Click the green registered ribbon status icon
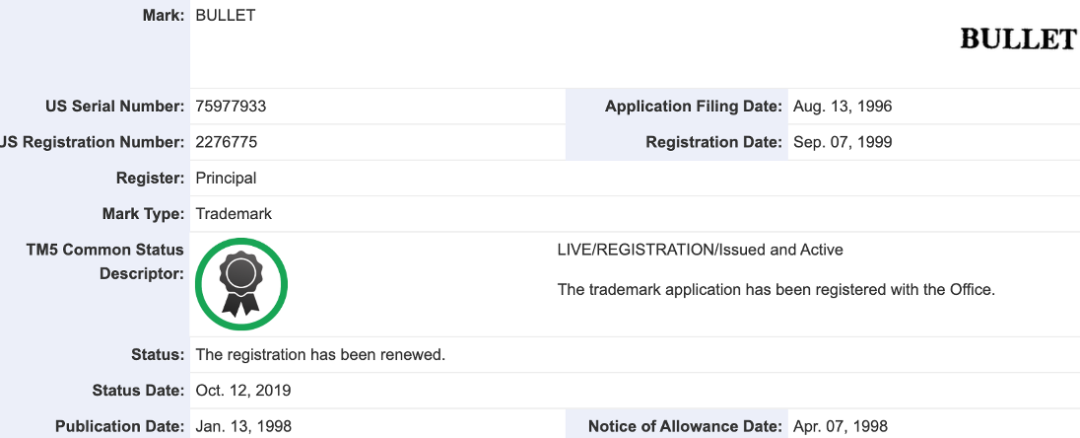The width and height of the screenshot is (1080, 438). click(241, 284)
